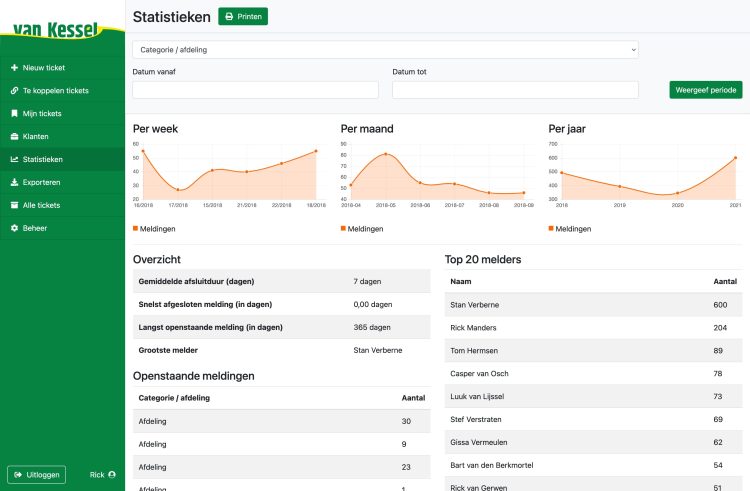The width and height of the screenshot is (750, 491).
Task: Click the Statistieken page heading
Action: click(172, 17)
